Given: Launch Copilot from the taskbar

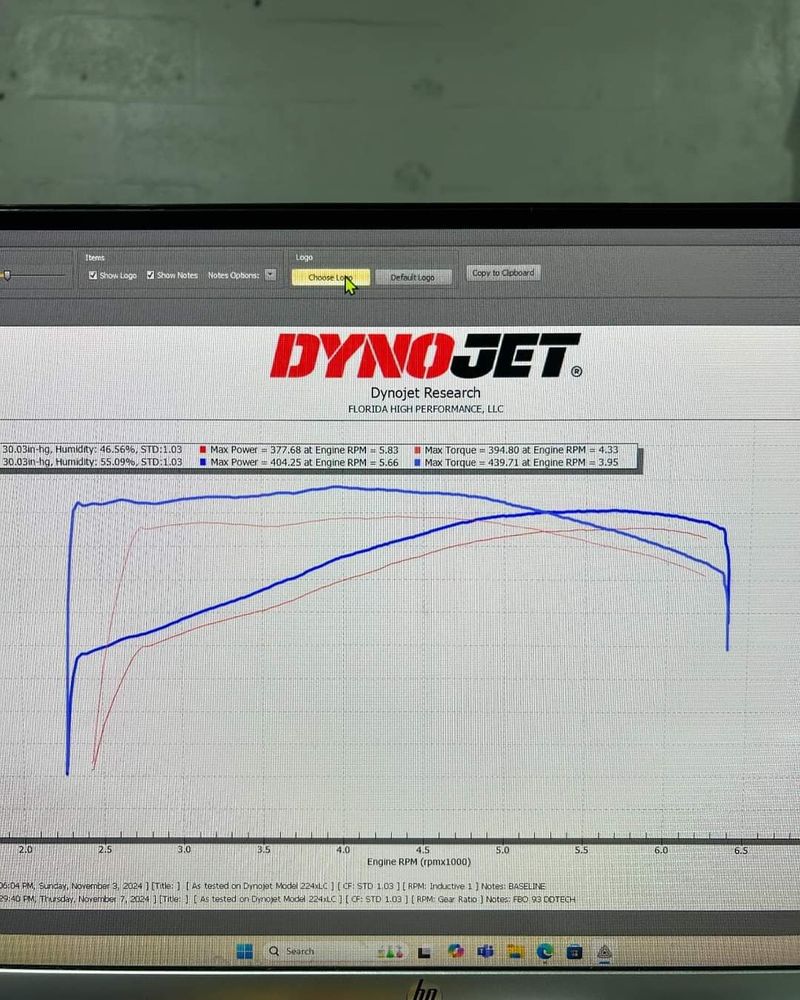Looking at the screenshot, I should tap(456, 951).
